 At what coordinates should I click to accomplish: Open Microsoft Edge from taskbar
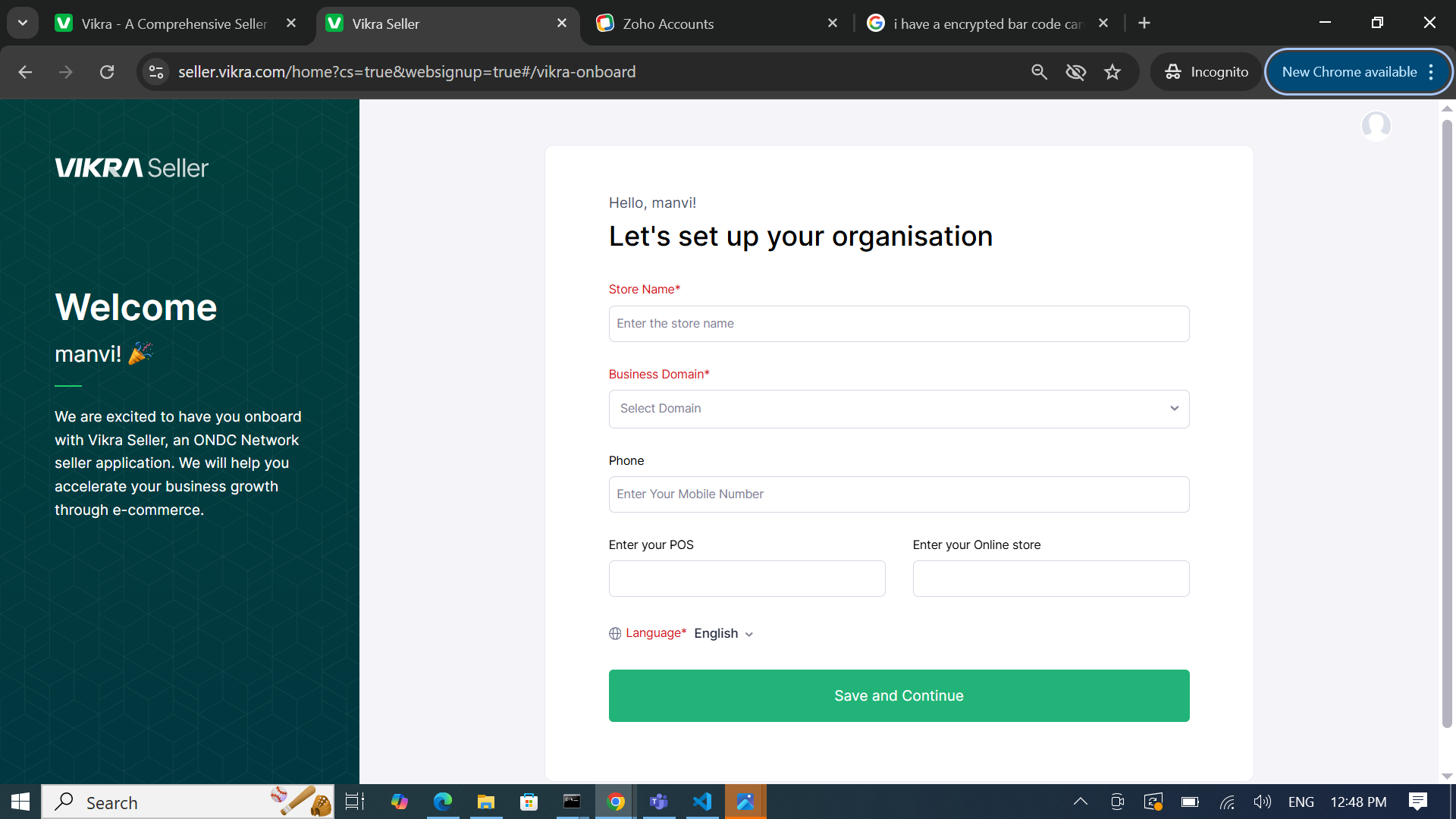click(442, 802)
